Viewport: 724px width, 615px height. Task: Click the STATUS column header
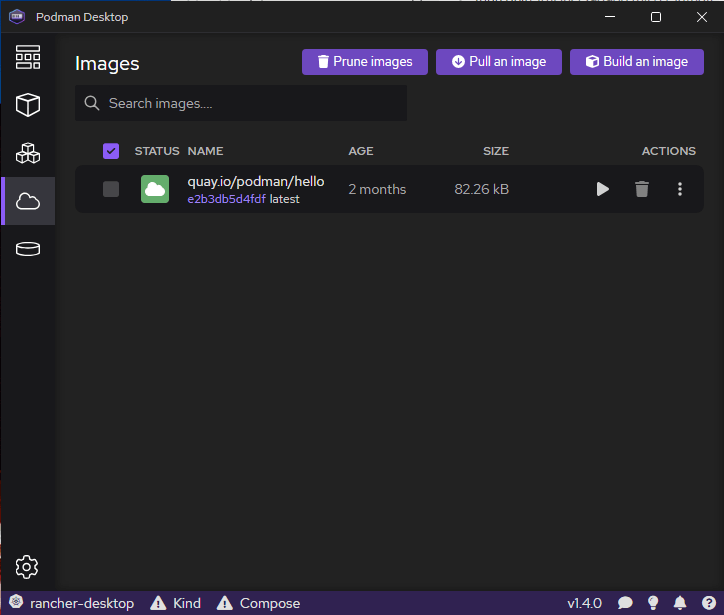point(157,151)
